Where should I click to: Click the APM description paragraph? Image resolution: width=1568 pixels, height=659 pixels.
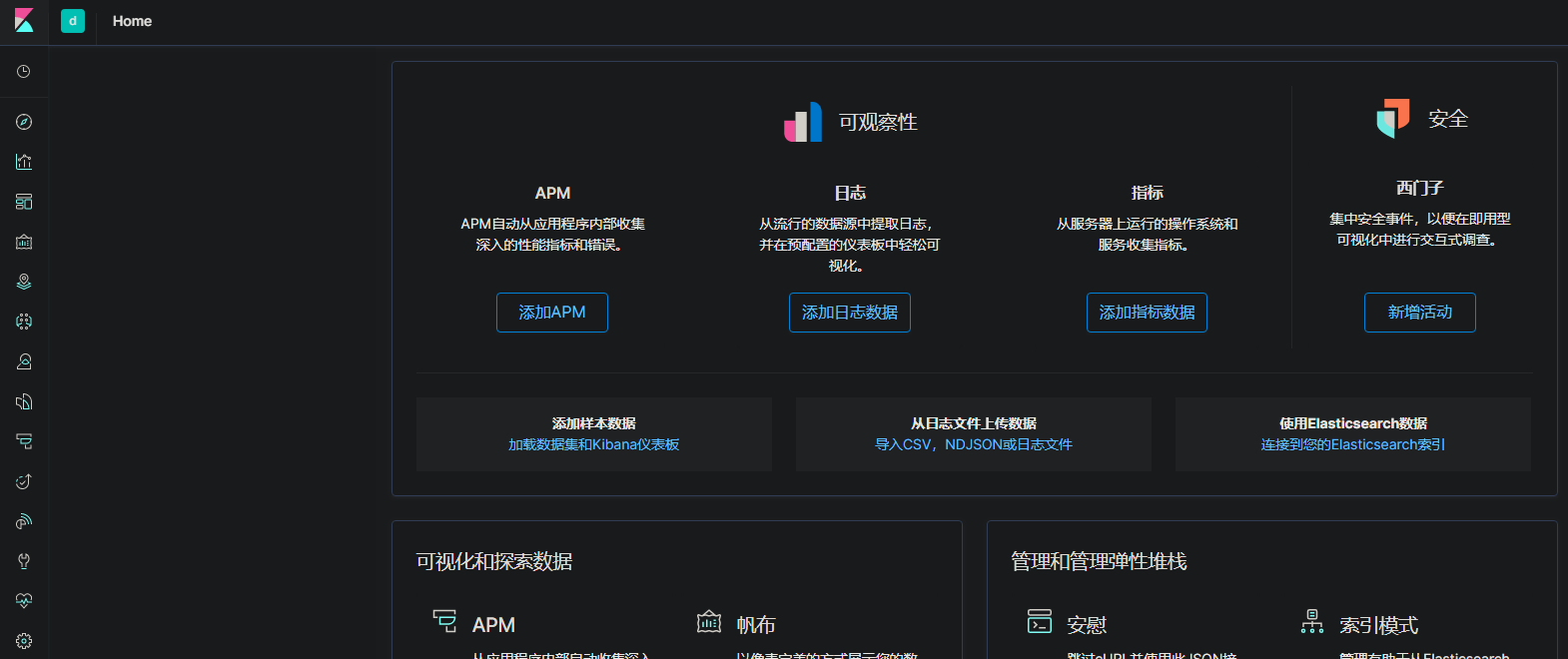pyautogui.click(x=552, y=235)
